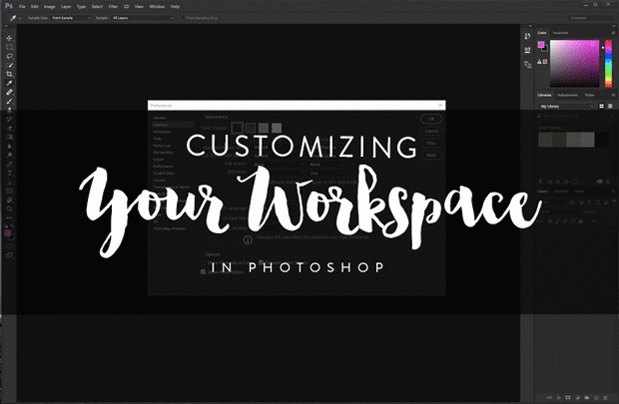Viewport: 619px width, 404px height.
Task: Click the Prev button in Preferences
Action: click(x=431, y=143)
